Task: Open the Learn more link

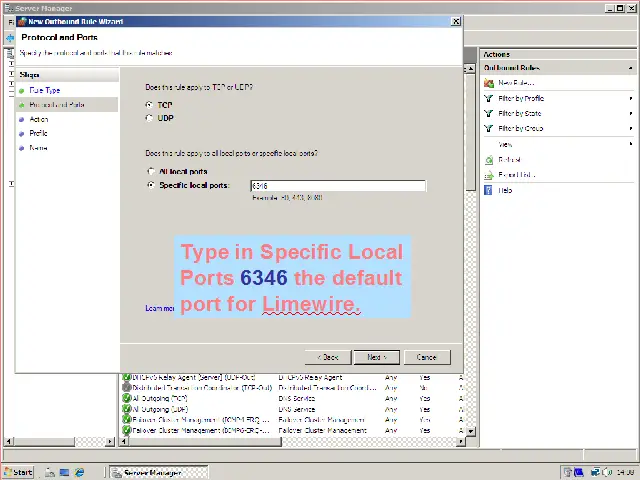Action: pyautogui.click(x=160, y=308)
